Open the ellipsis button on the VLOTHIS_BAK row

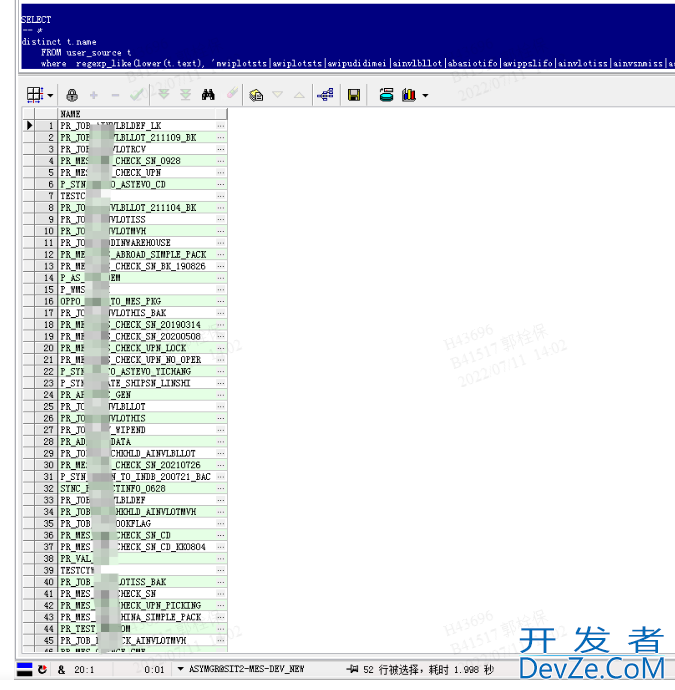[221, 313]
